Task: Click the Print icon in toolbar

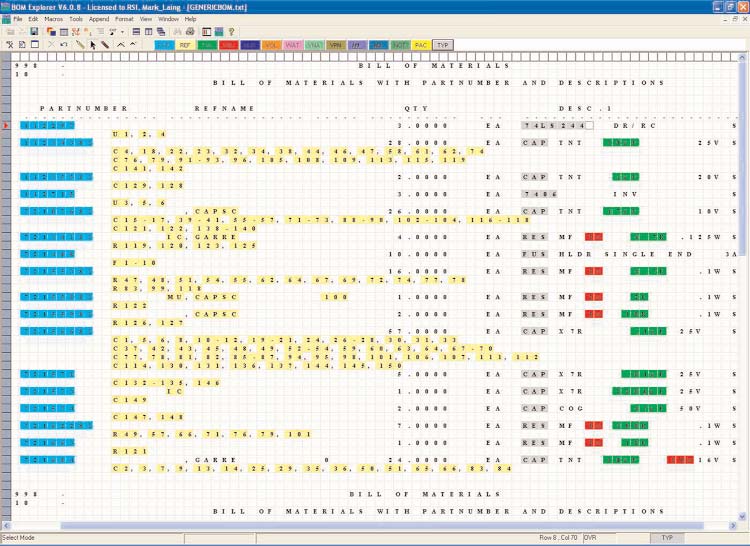Action: click(x=191, y=32)
